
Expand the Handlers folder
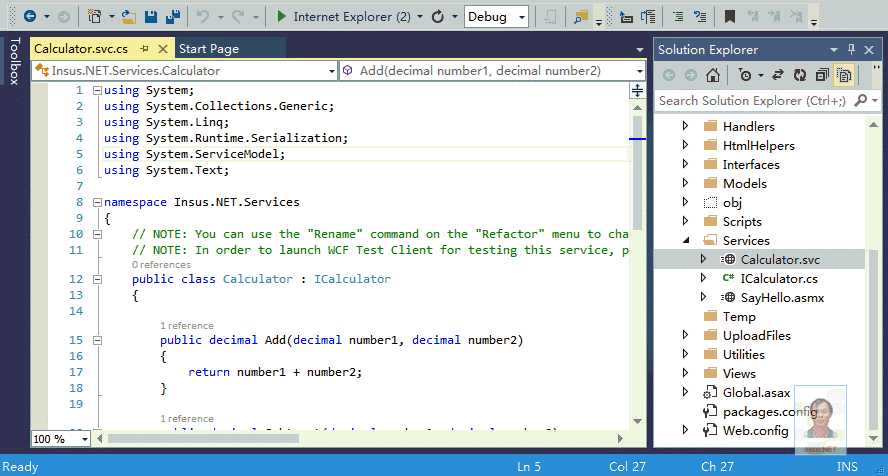[685, 126]
